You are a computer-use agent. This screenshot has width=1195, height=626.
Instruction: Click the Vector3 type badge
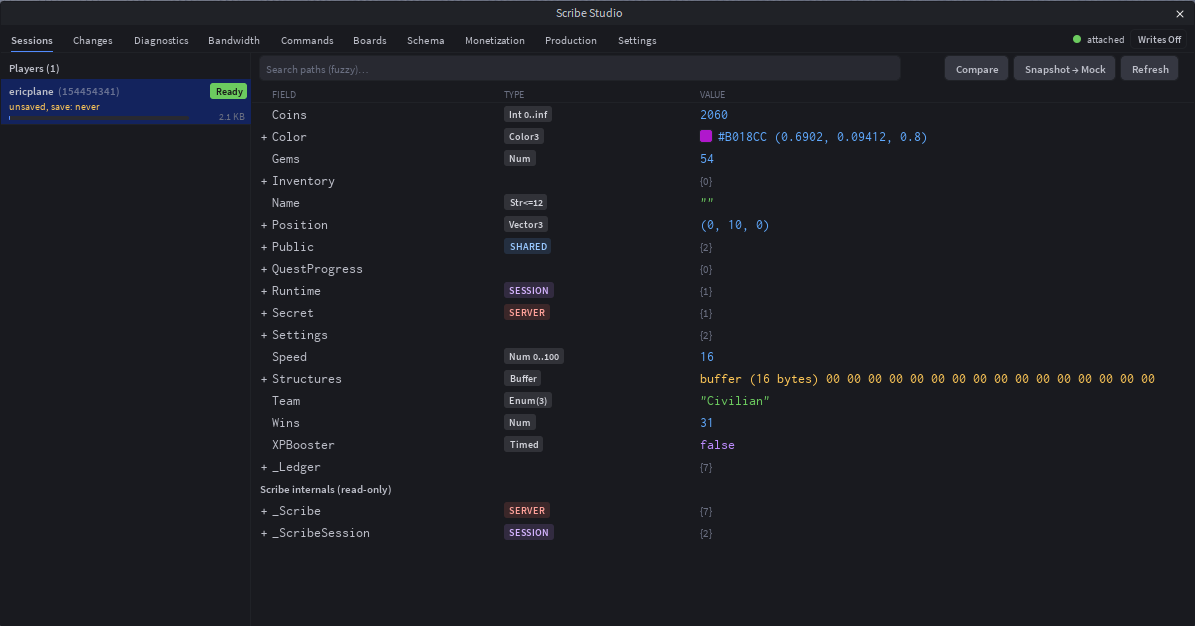coord(526,225)
